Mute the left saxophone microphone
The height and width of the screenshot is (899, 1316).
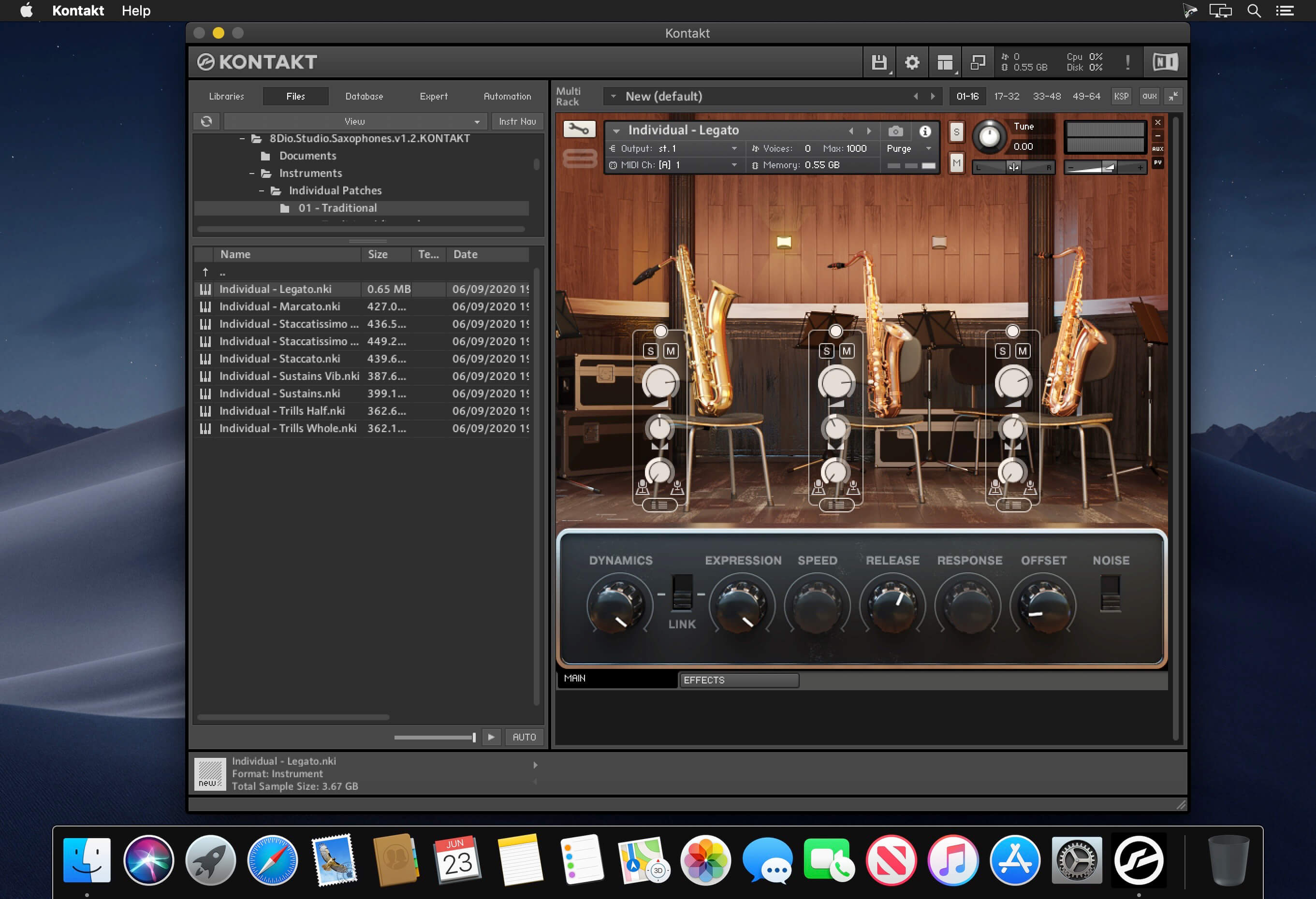[671, 351]
